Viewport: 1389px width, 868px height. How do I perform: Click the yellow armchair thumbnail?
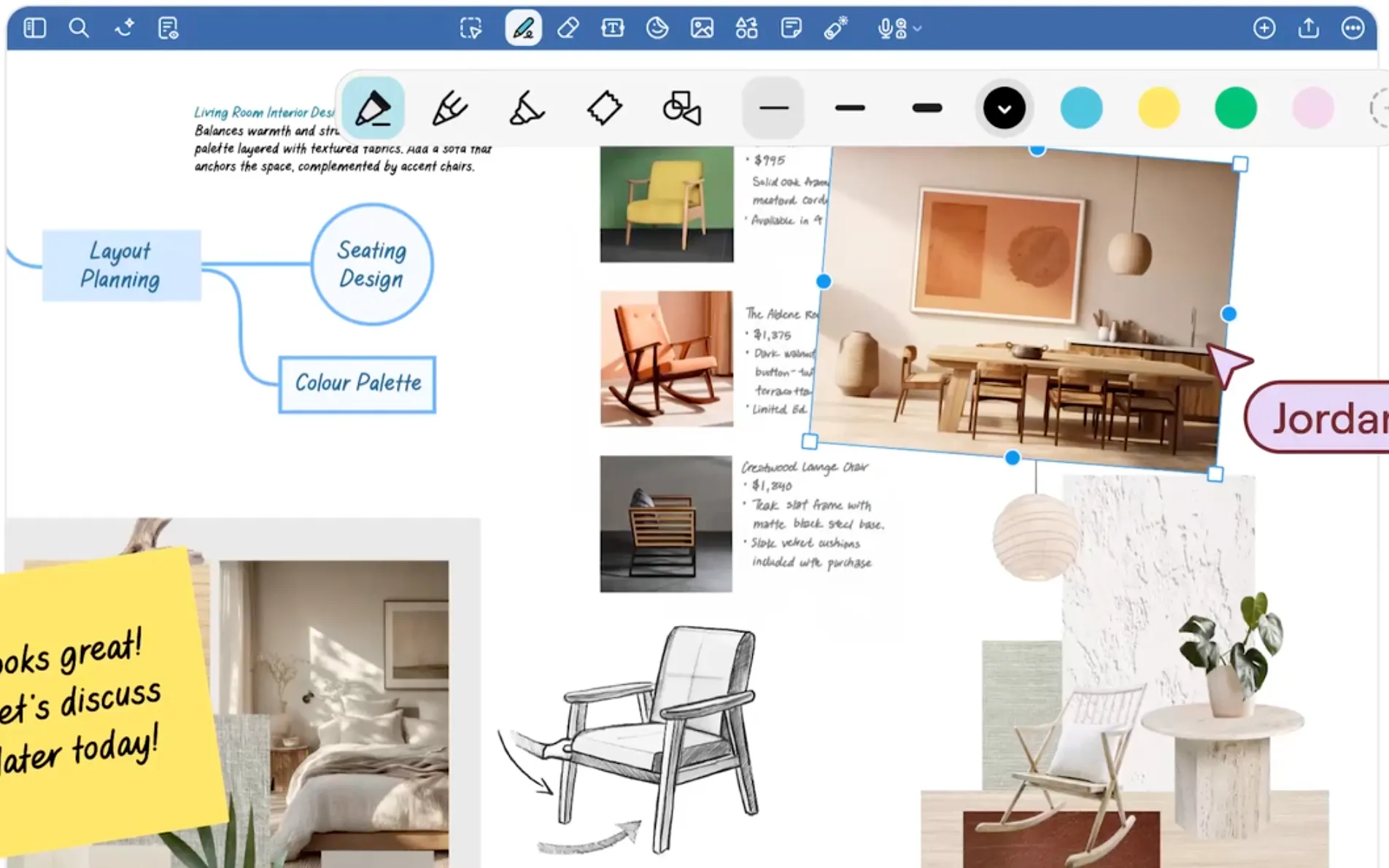[667, 204]
